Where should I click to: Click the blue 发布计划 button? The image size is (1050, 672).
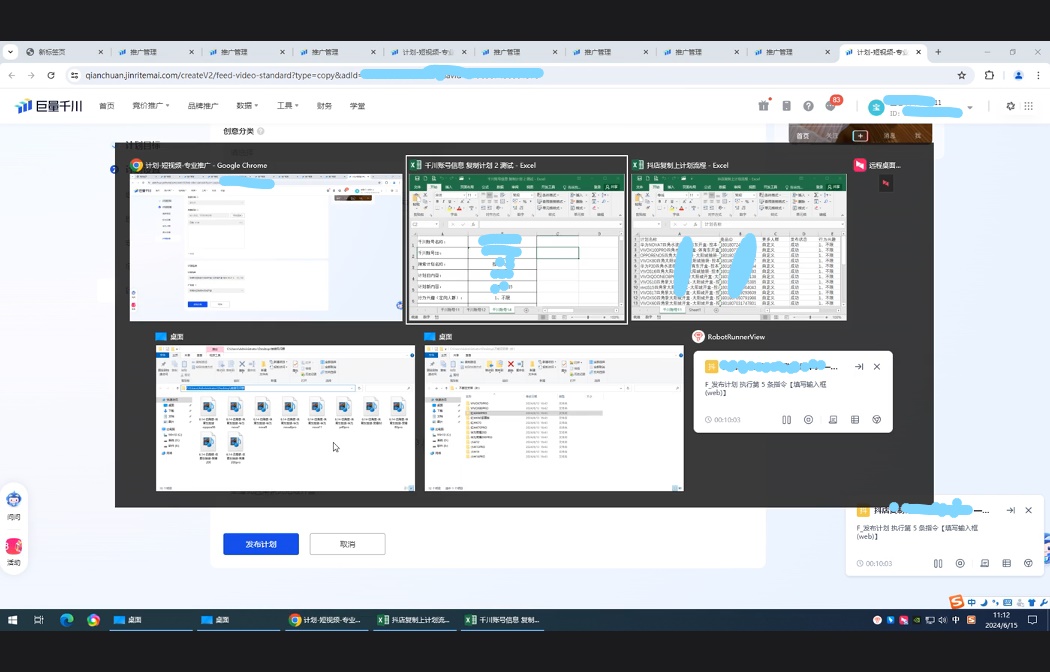(x=261, y=544)
